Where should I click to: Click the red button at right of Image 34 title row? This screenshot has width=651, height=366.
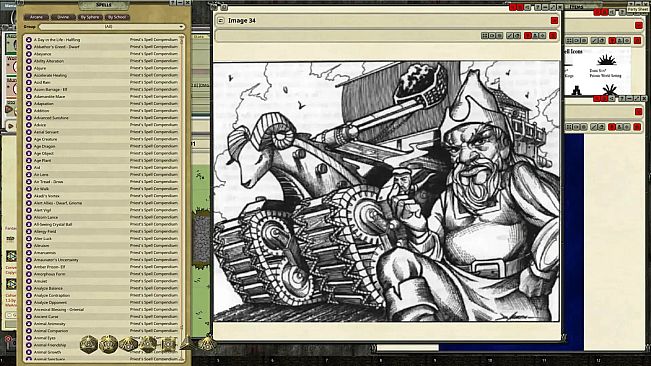point(554,20)
